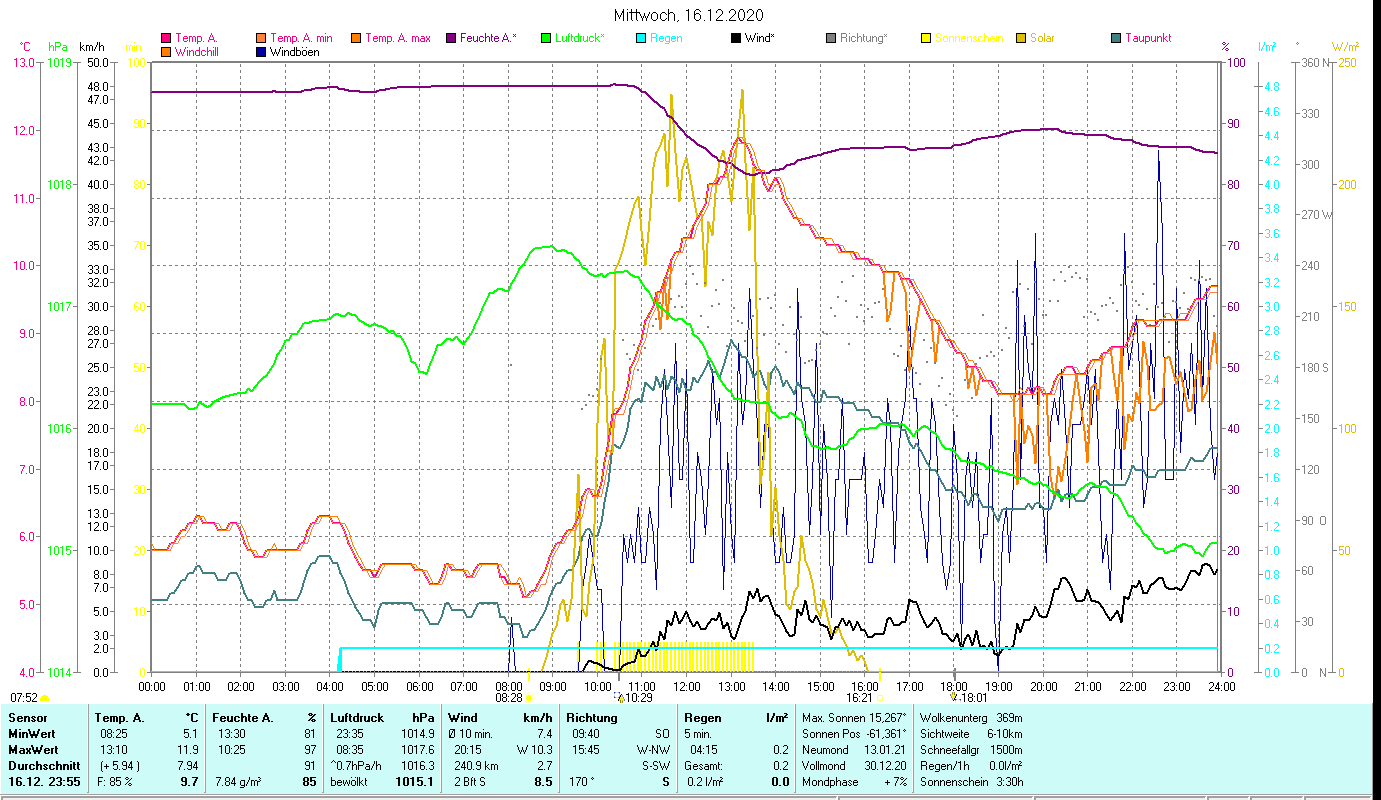Click the Regen legend label
Viewport: 1381px width, 800px height.
[x=666, y=39]
